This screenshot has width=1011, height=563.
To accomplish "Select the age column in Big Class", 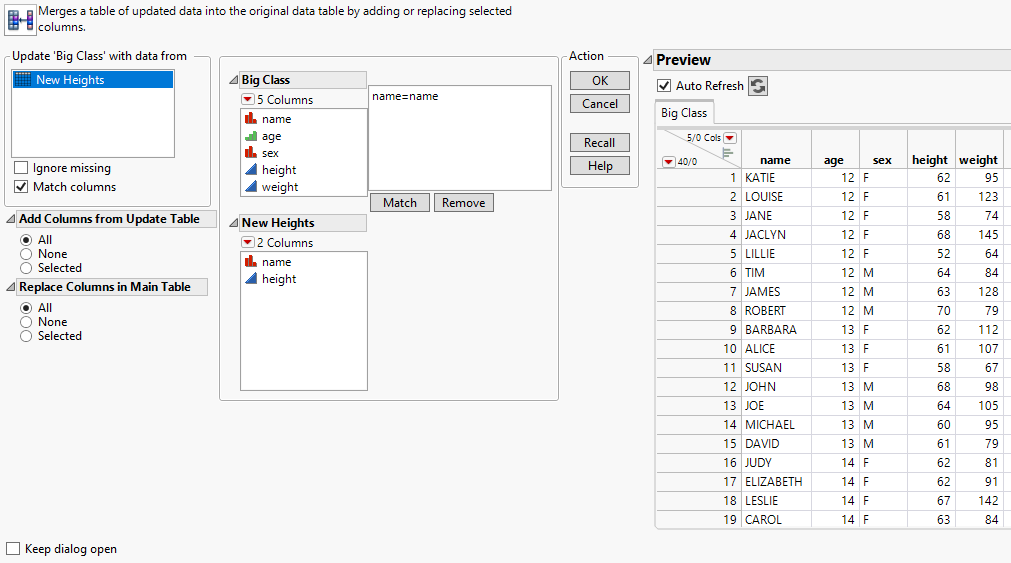I will [271, 136].
